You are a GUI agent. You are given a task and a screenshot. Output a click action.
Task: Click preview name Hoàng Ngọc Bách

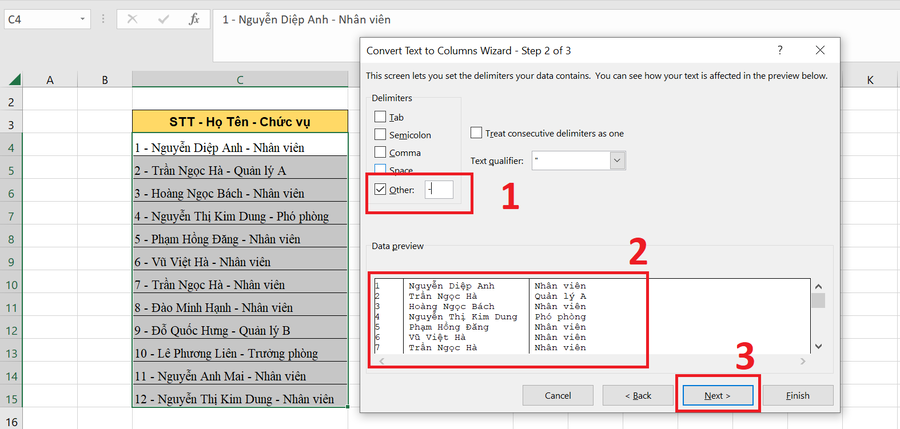click(451, 307)
